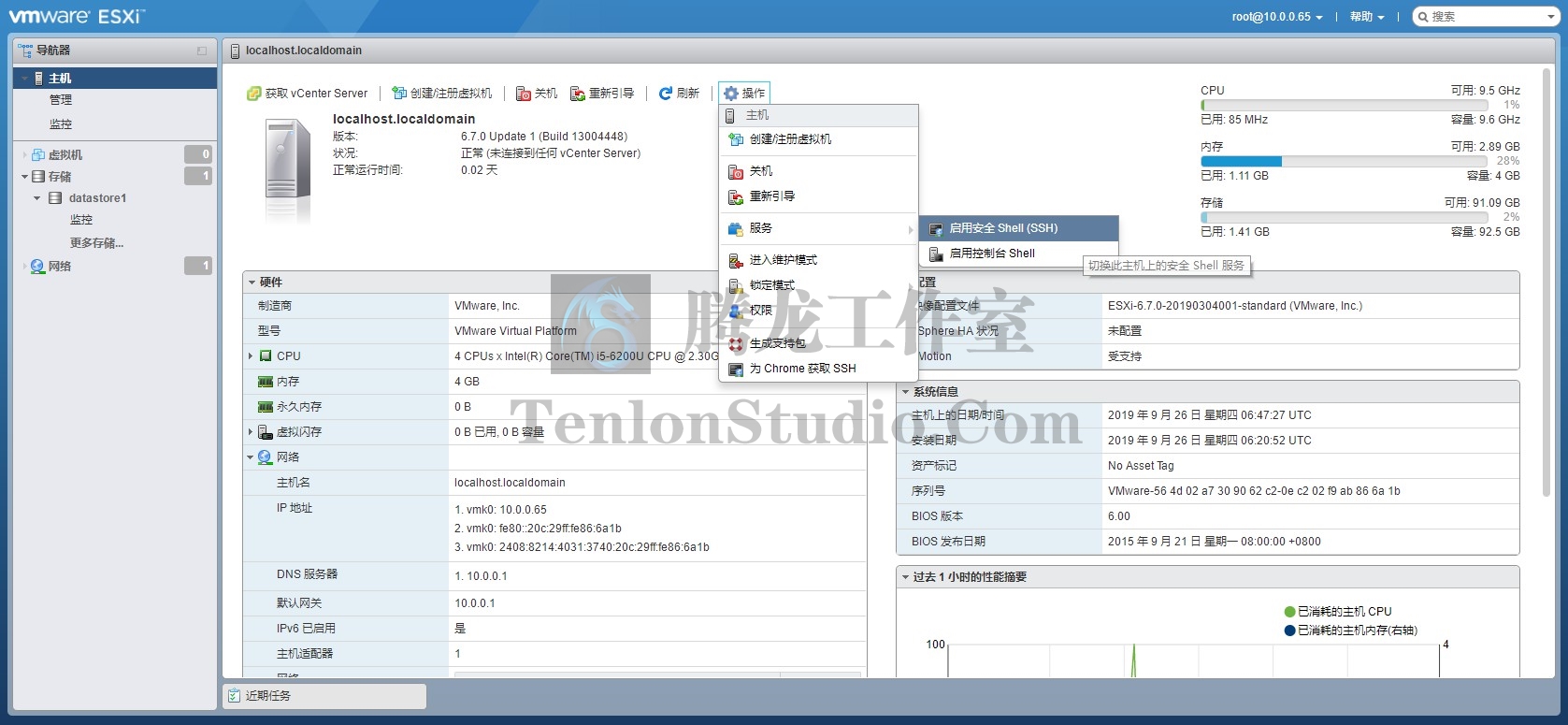1568x725 pixels.
Task: Click the 关机 toolbar button
Action: [x=538, y=94]
